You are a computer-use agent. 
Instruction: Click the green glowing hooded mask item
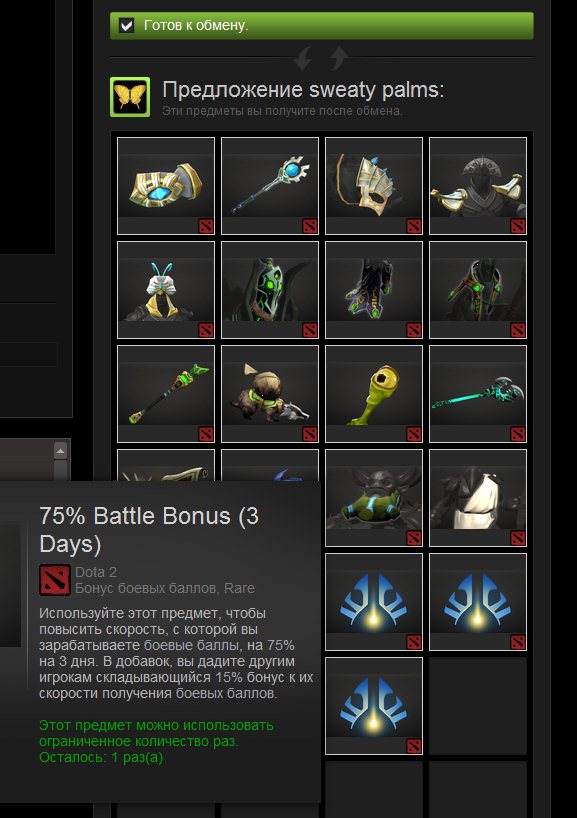click(x=270, y=290)
